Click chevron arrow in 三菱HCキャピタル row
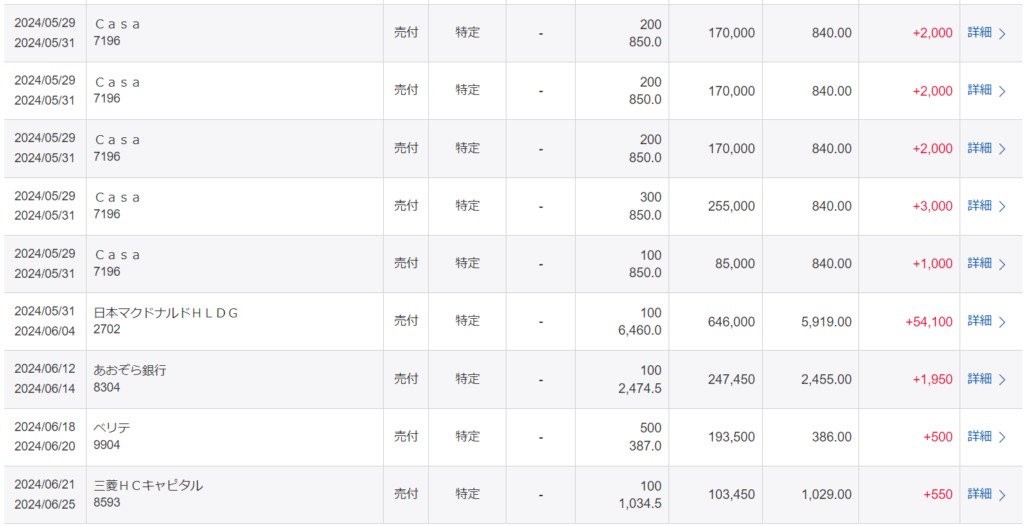Screen dimensions: 1024x526 1002,495
